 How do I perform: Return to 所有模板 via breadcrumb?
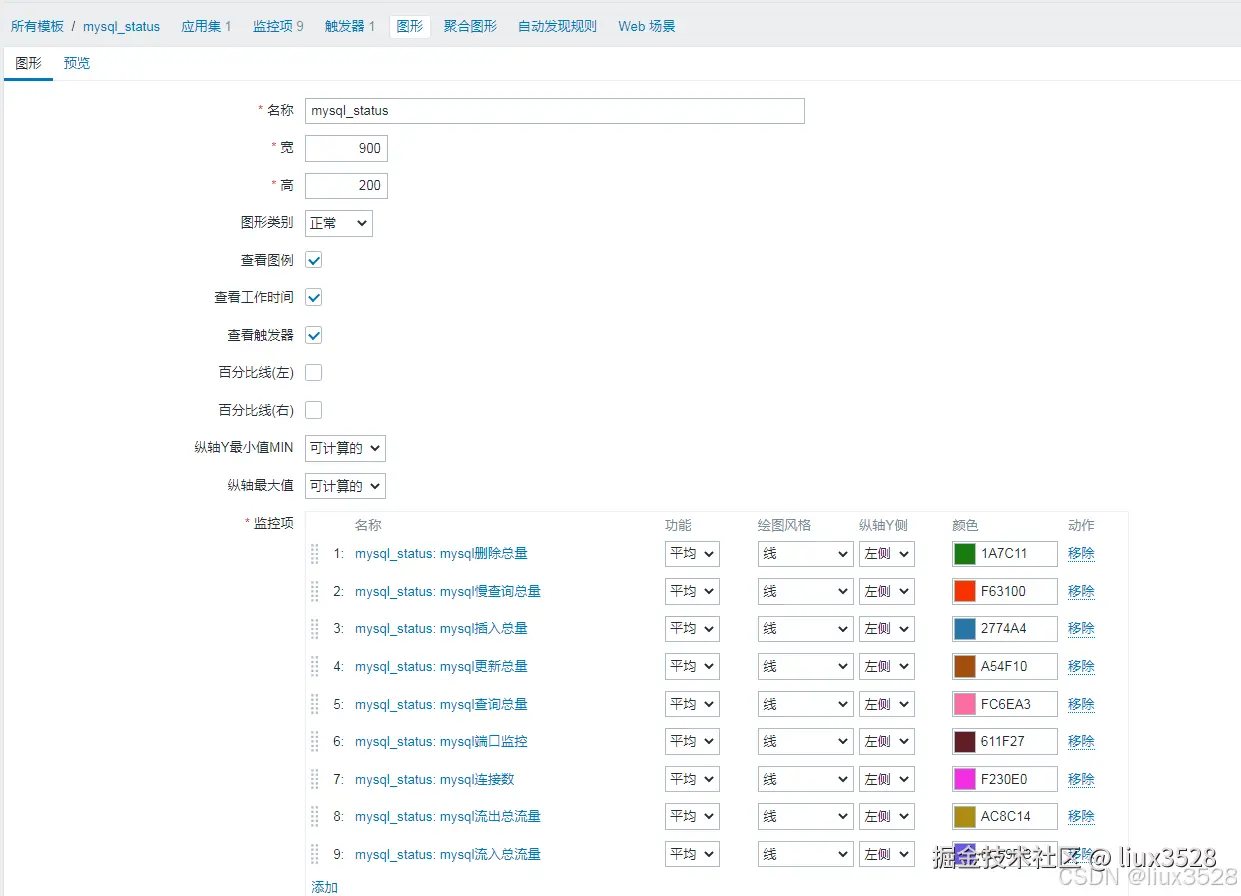[36, 26]
